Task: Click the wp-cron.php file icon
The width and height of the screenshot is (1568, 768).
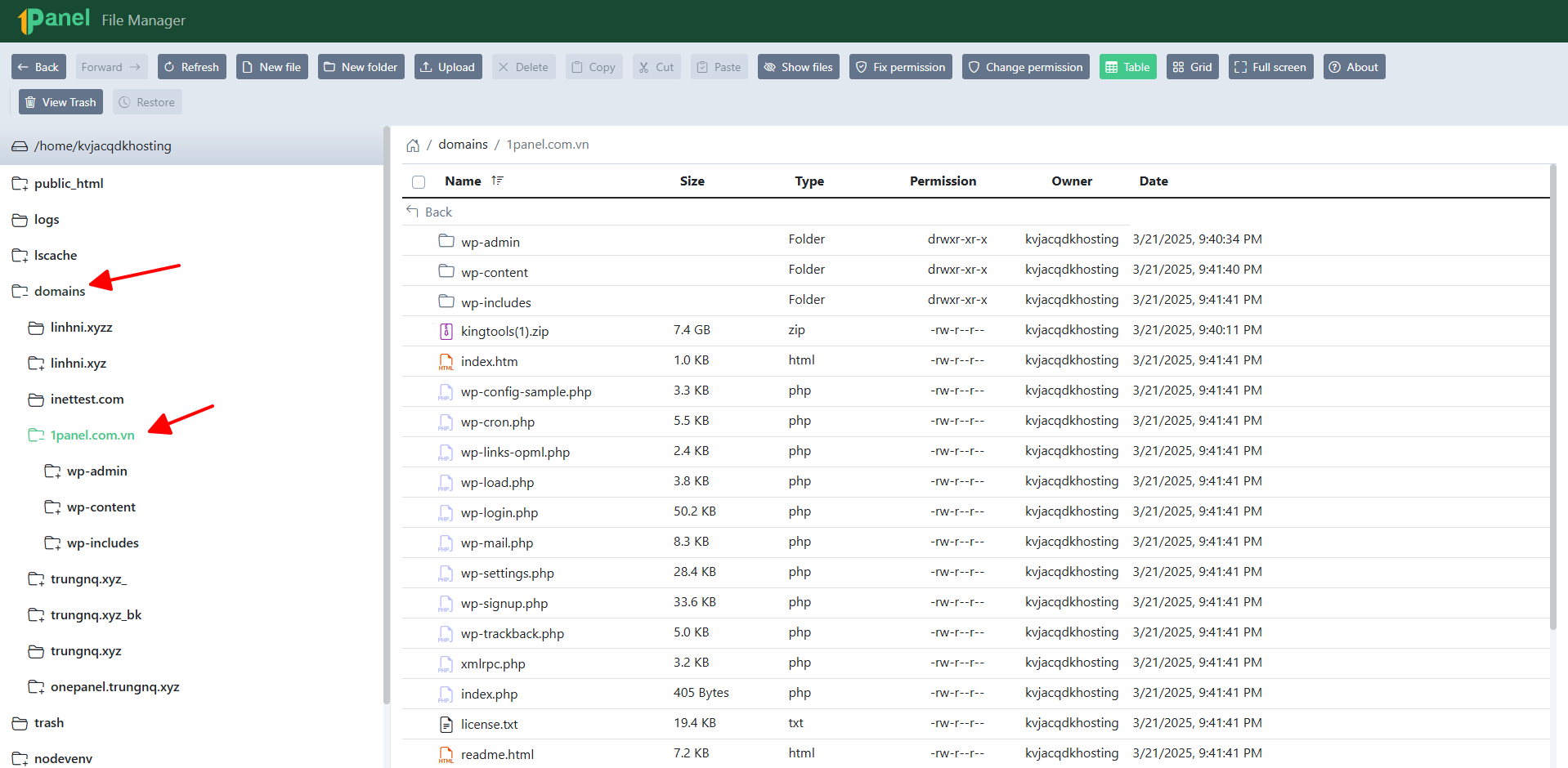Action: 446,422
